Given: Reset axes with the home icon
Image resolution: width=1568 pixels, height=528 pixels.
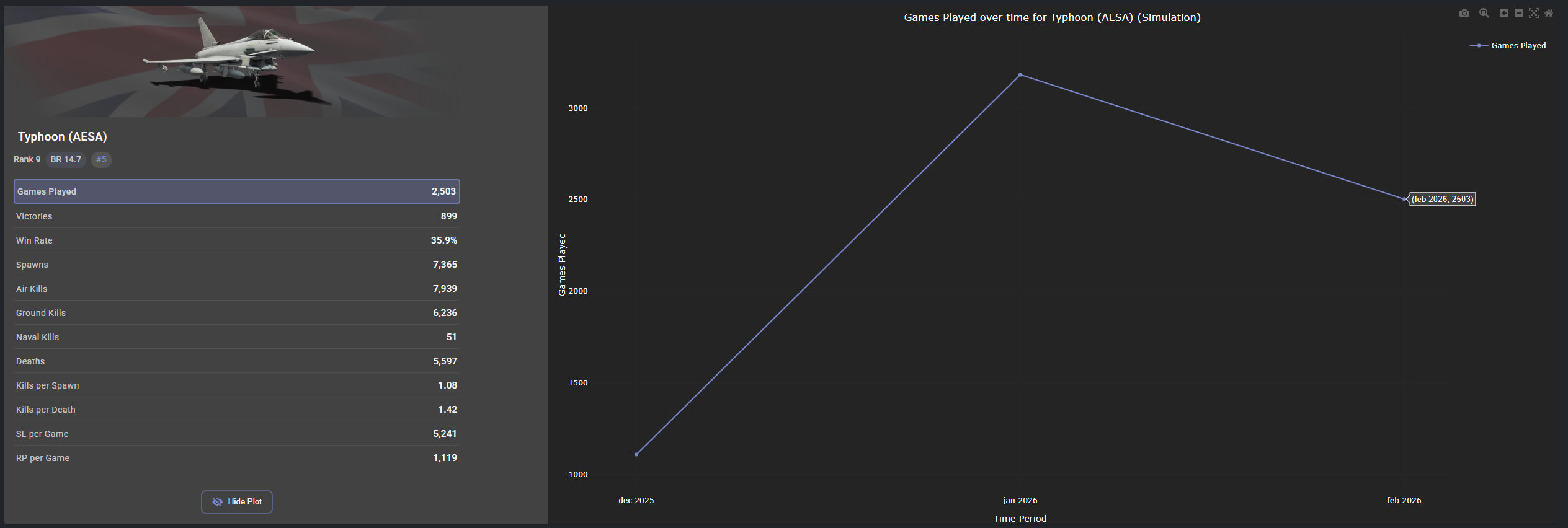Looking at the screenshot, I should [1549, 13].
